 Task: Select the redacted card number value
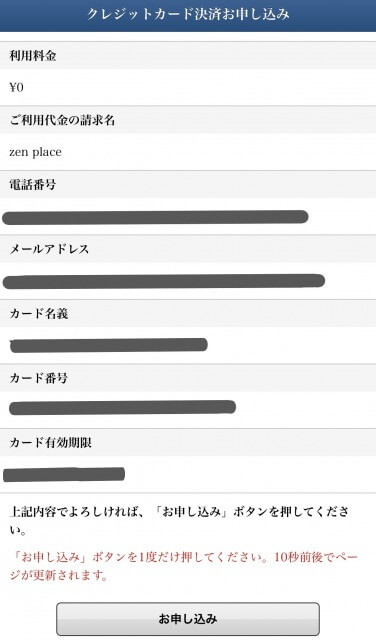(122, 408)
